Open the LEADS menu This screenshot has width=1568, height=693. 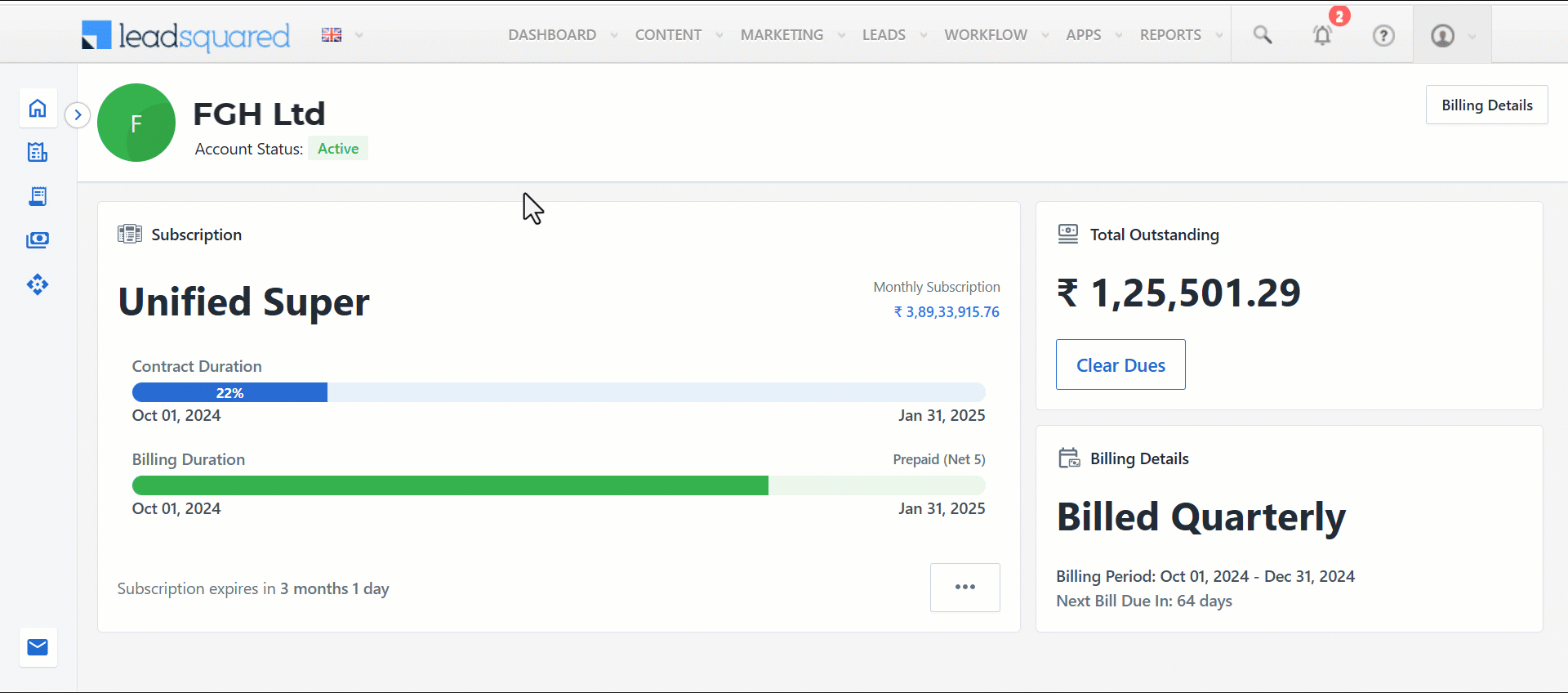(884, 35)
